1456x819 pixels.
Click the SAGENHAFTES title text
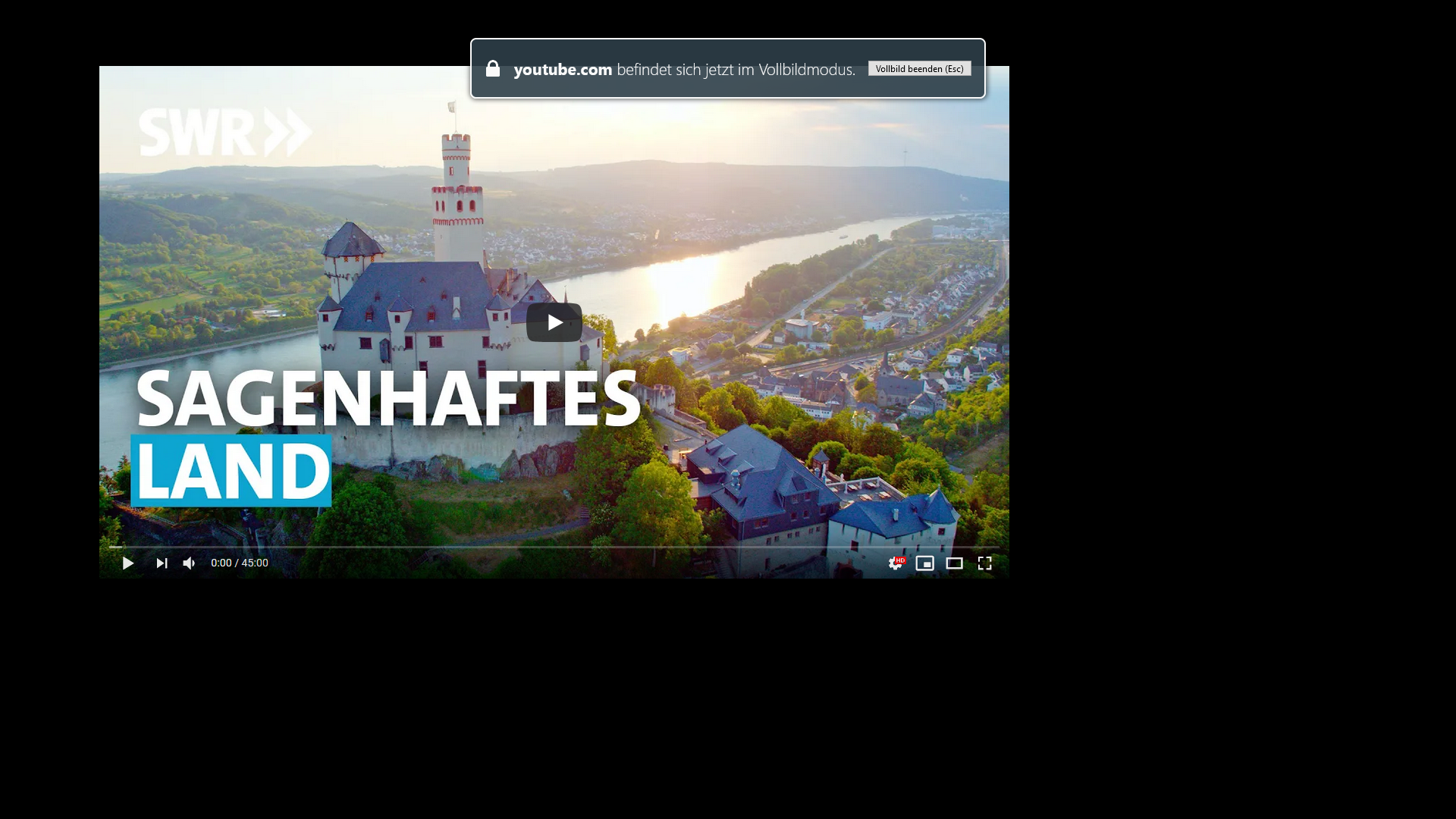tap(388, 399)
